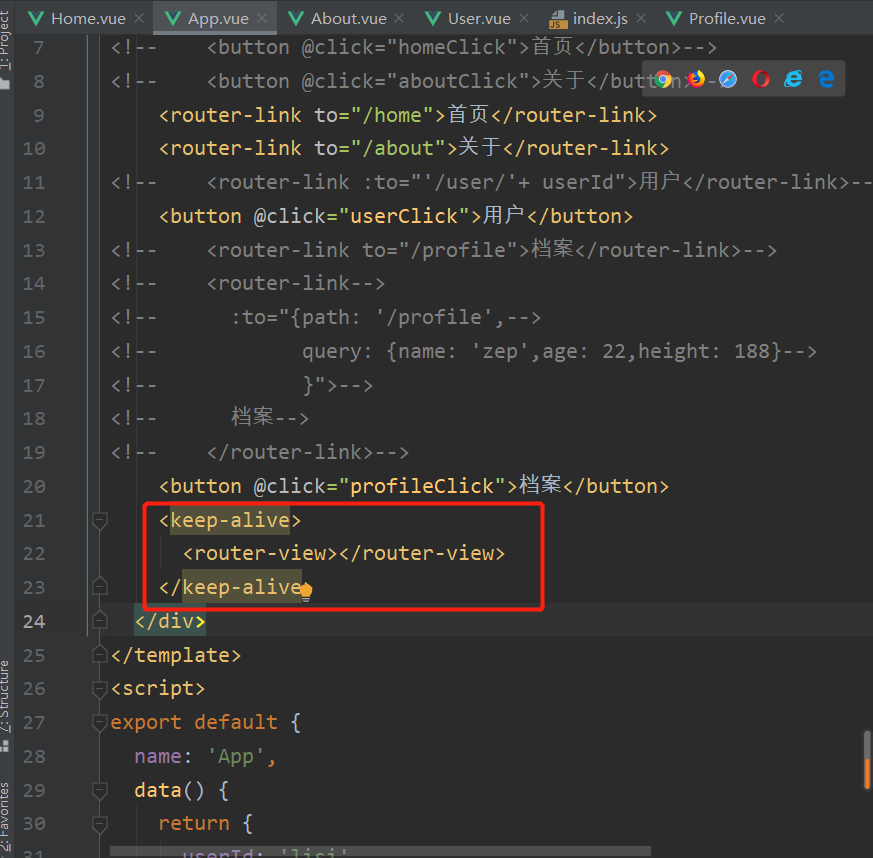This screenshot has width=873, height=858.
Task: Click the script tag on line 26
Action: (x=158, y=689)
